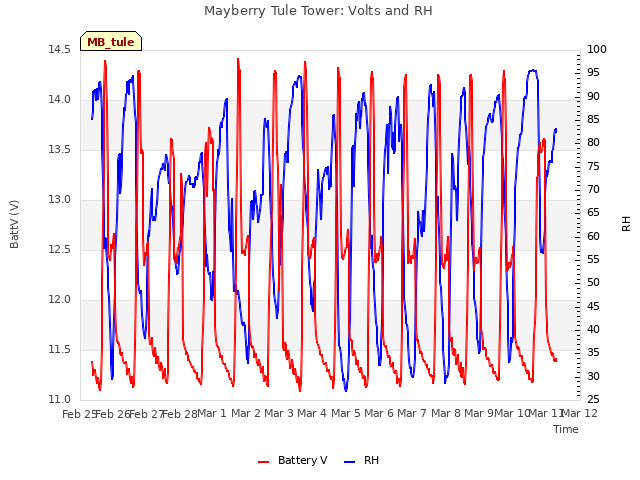This screenshot has width=640, height=480.
Task: Click the blue RH legend swatch
Action: click(x=350, y=461)
